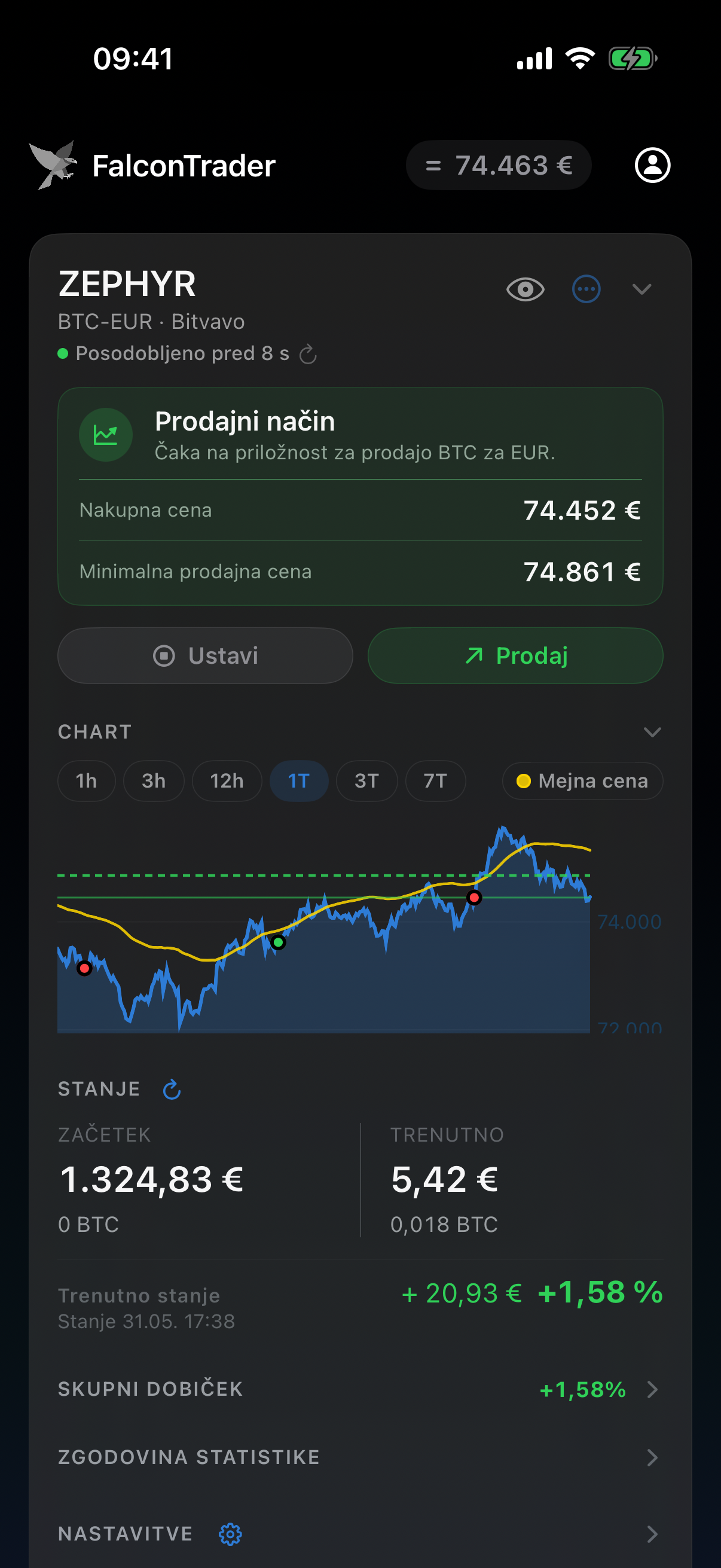Open the Nastavitve gear icon
The width and height of the screenshot is (721, 1568).
coord(230,1534)
